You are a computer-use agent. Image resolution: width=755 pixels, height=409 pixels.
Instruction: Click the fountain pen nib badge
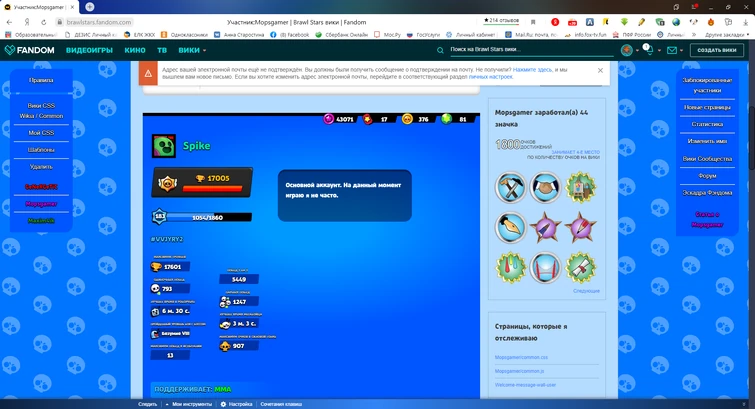(x=510, y=227)
